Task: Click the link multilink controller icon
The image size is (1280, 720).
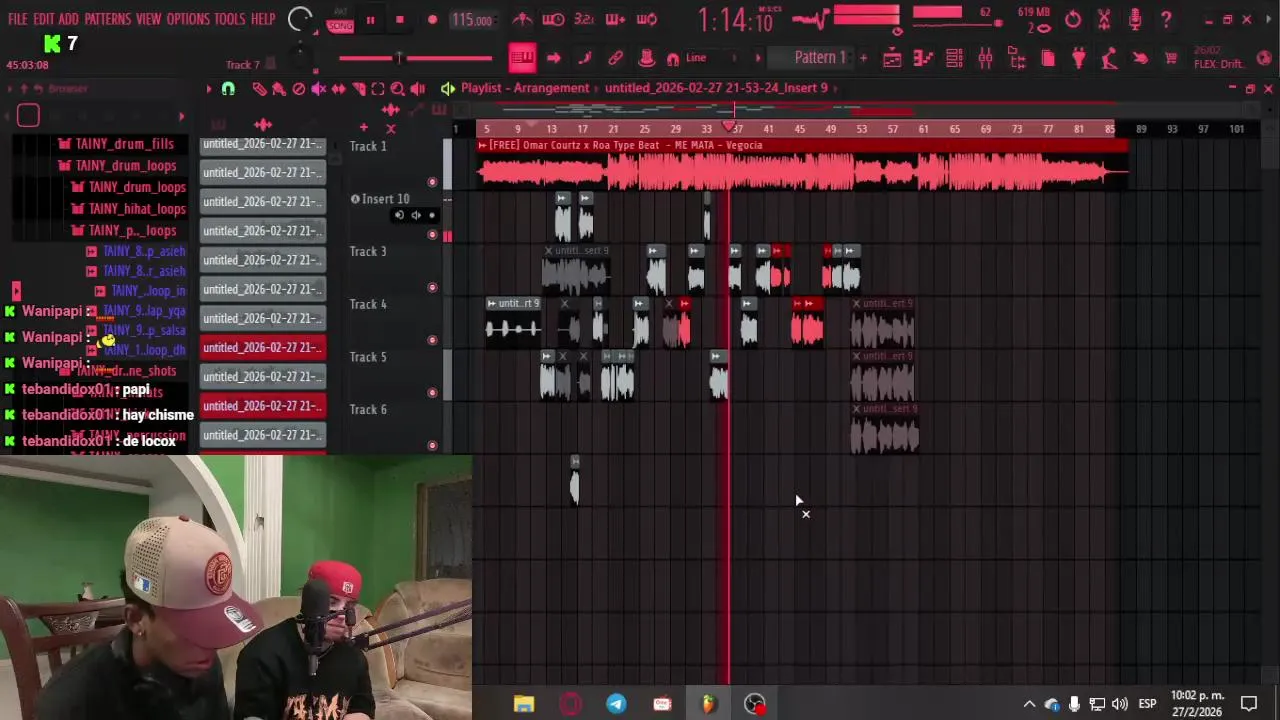Action: pyautogui.click(x=615, y=58)
